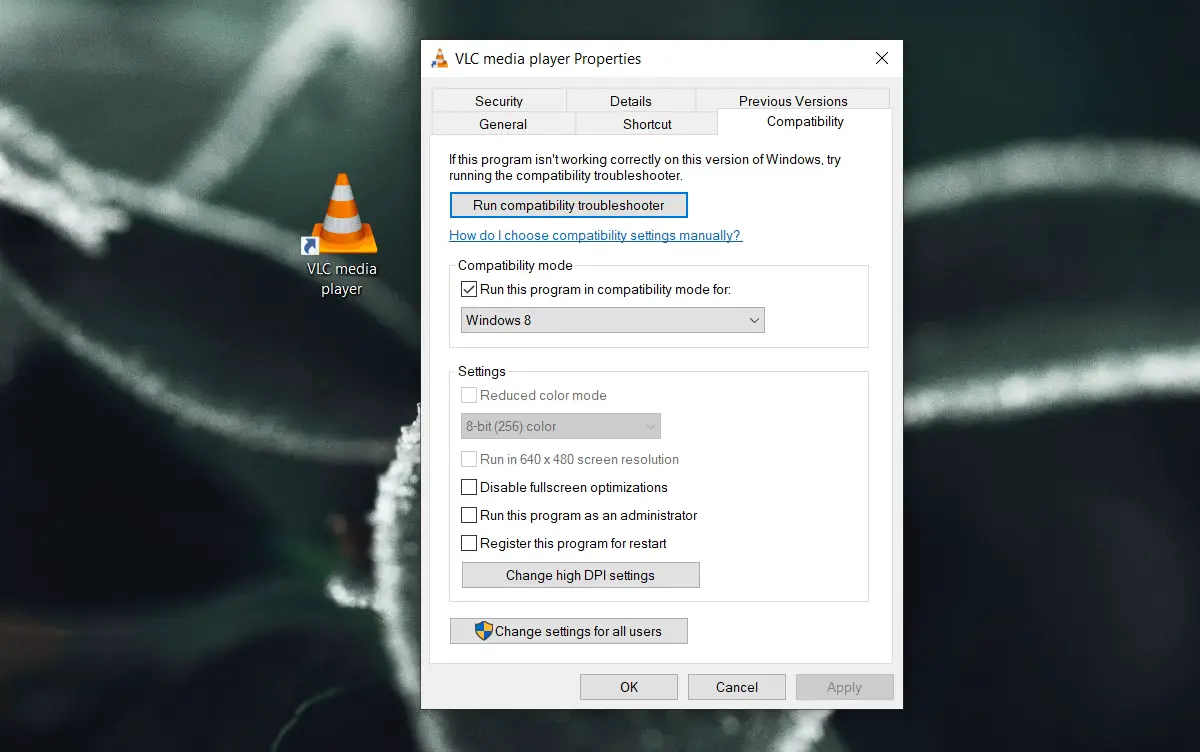Check Run this program as an administrator

[x=469, y=515]
